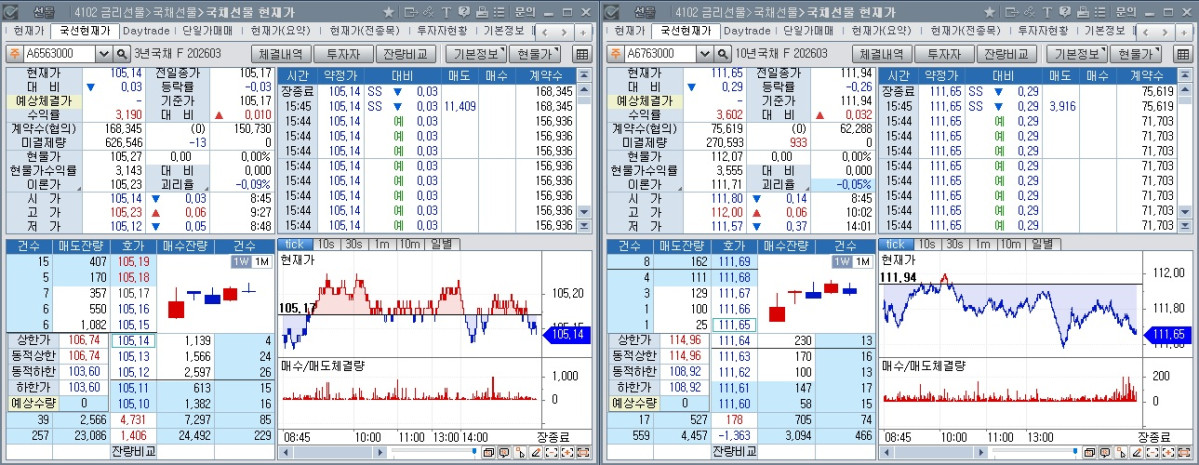Print the right 10년국채 window
The image size is (1199, 465).
1083,12
